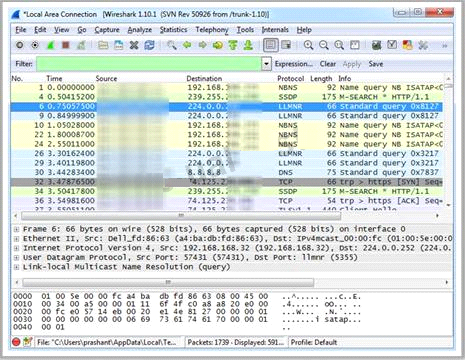Click Packets: 1739 status bar entry
Viewport: 465px width, 360px height.
click(235, 342)
